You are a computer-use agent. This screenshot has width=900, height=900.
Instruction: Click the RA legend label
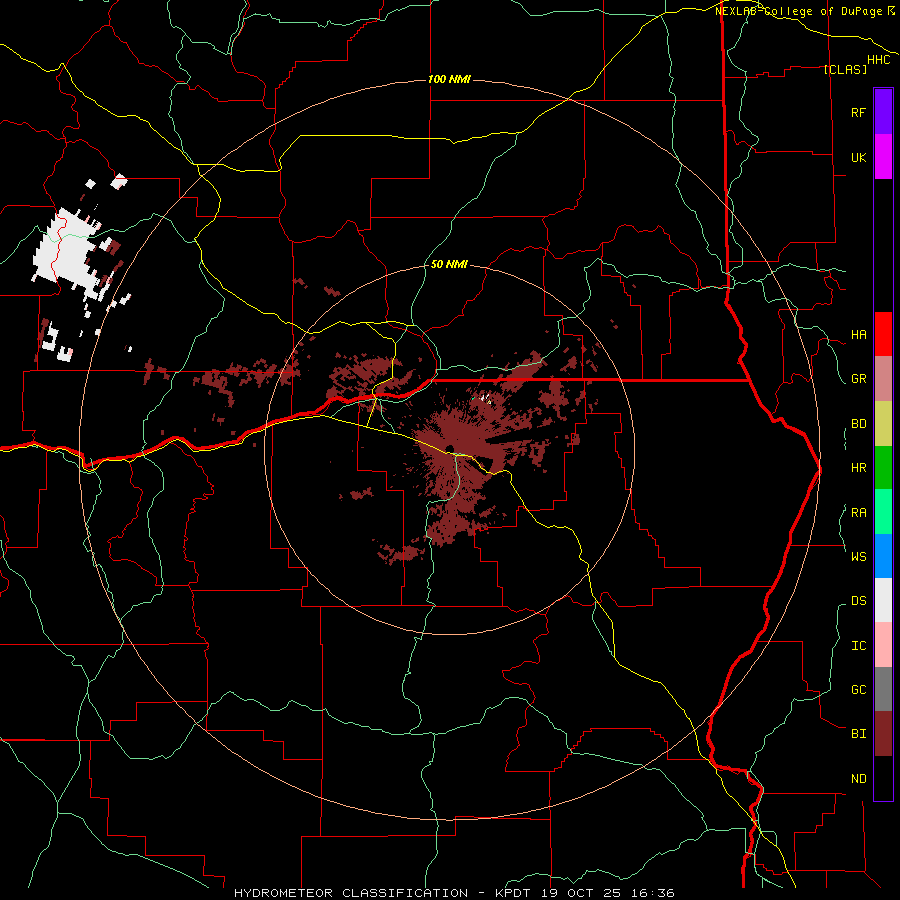(858, 513)
